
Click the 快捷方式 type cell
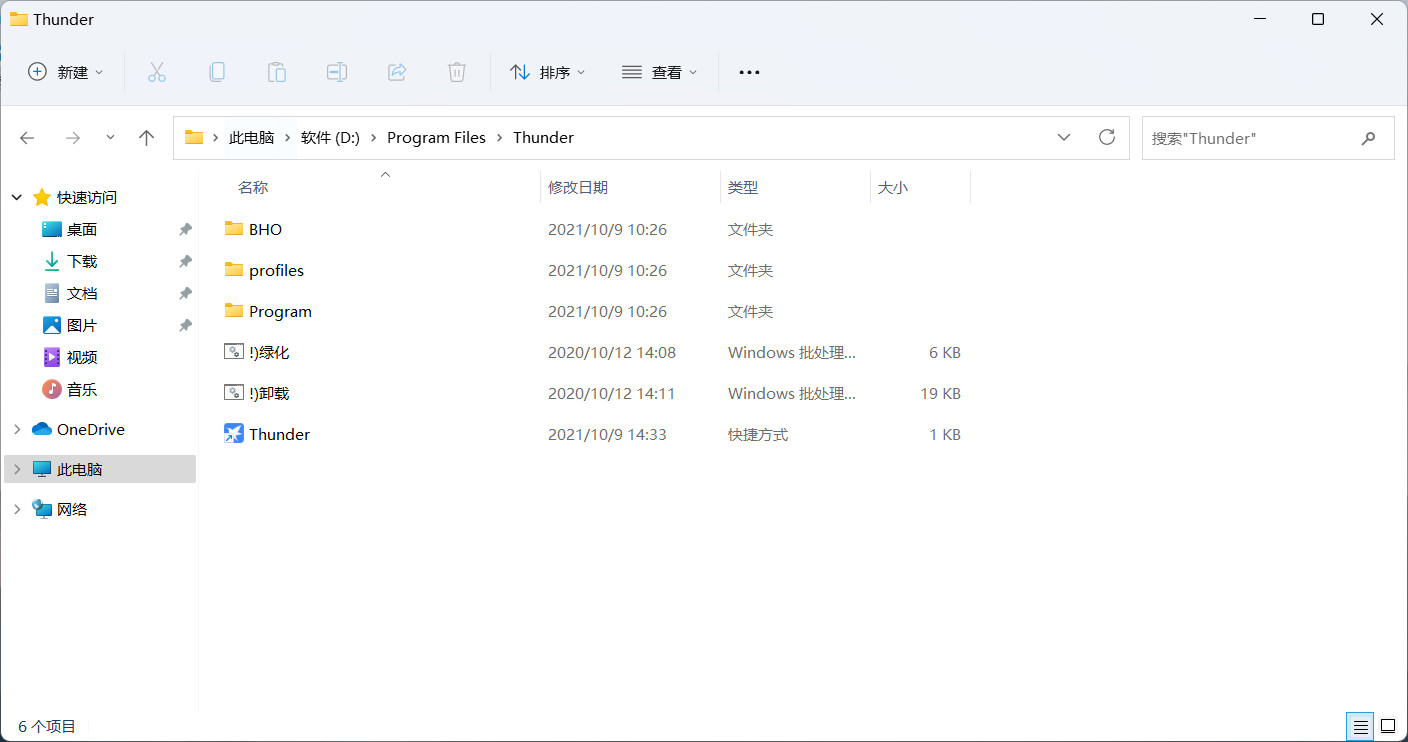(x=758, y=434)
